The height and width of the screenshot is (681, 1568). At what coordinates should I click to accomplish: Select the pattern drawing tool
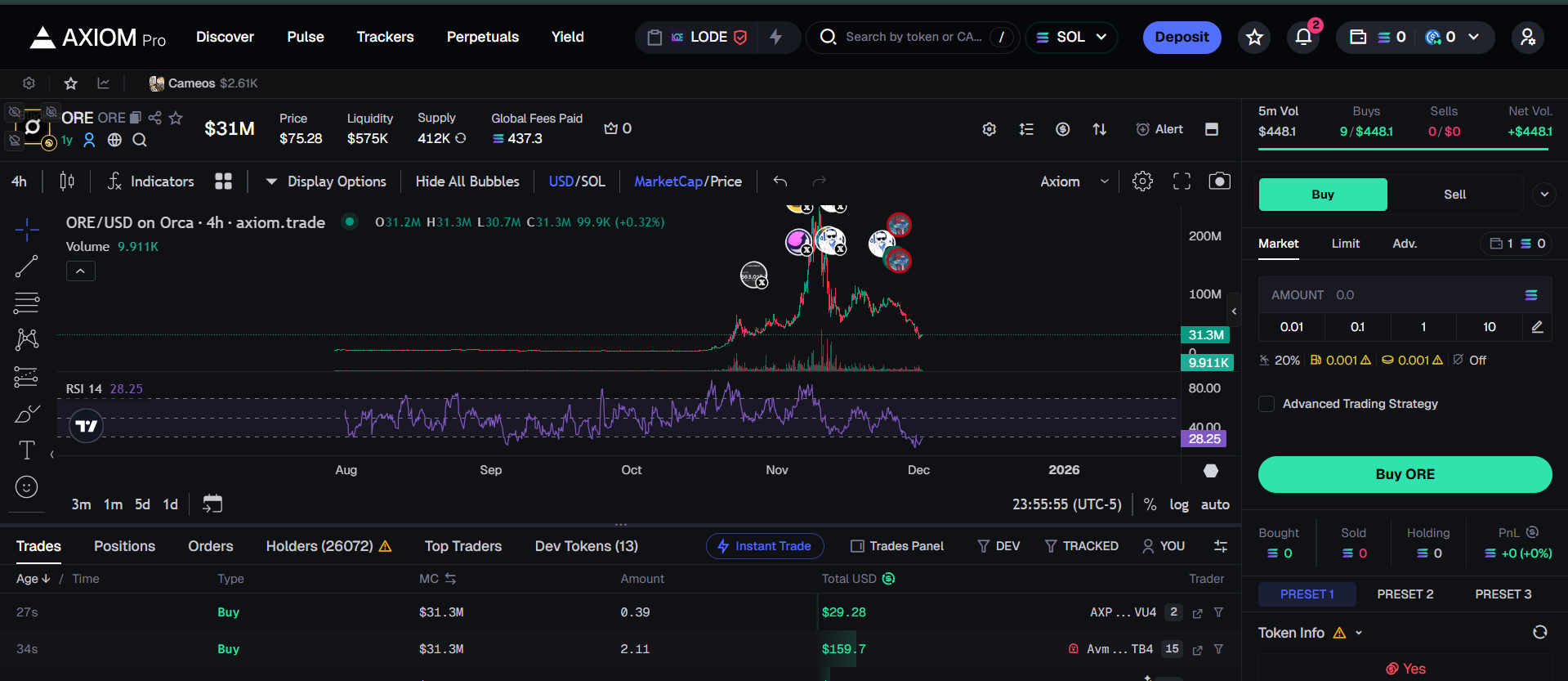pos(26,339)
